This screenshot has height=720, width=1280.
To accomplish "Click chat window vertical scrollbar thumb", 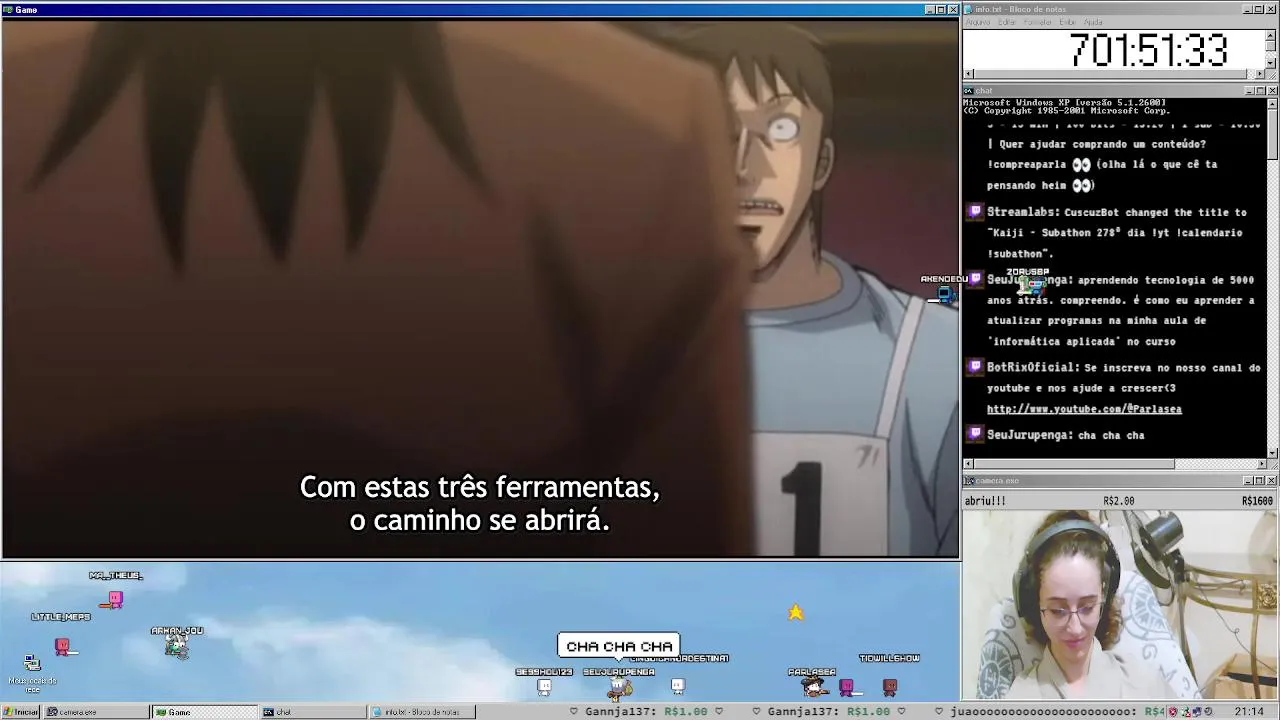I will click(x=1272, y=133).
